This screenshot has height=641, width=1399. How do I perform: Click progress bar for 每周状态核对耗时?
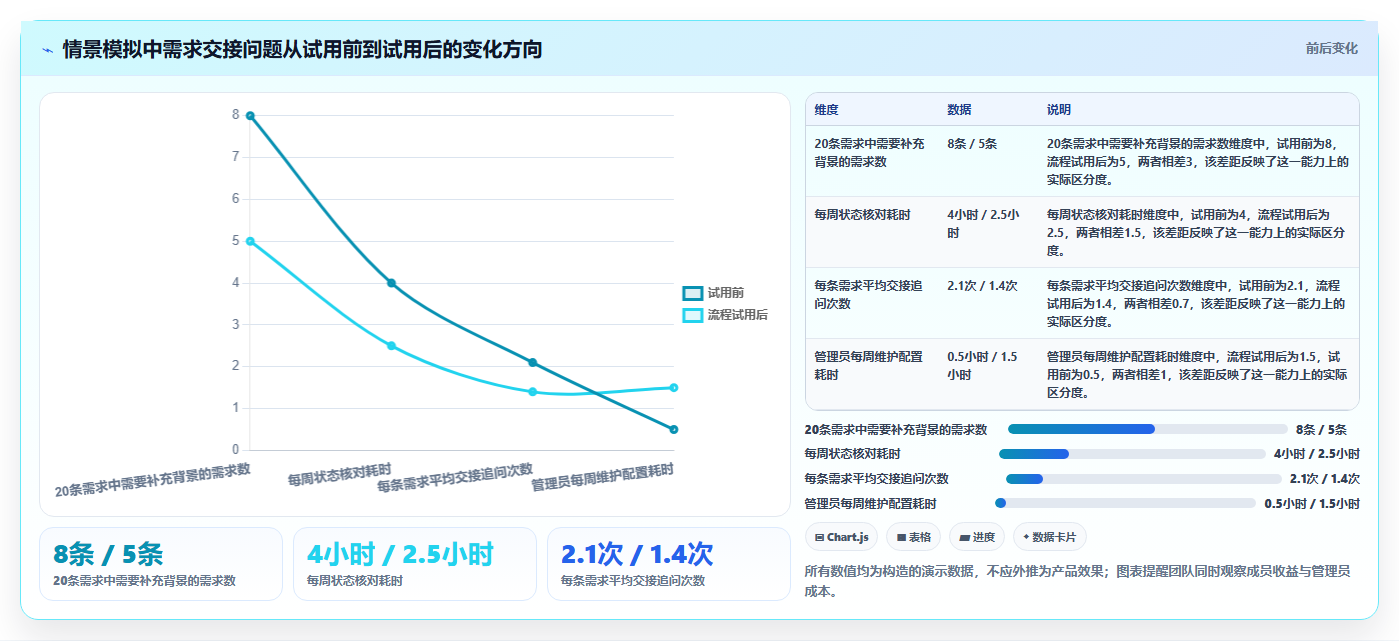tap(1132, 454)
